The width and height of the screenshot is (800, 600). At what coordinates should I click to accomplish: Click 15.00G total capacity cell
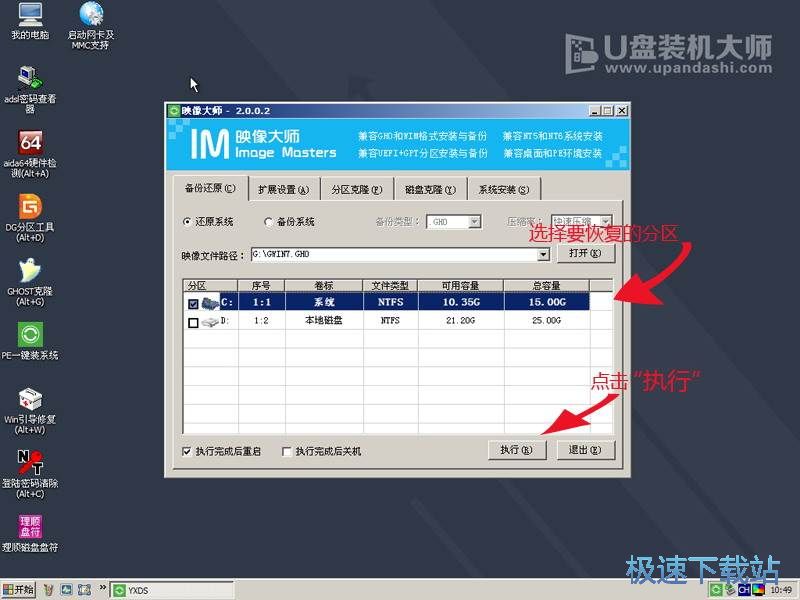click(547, 302)
